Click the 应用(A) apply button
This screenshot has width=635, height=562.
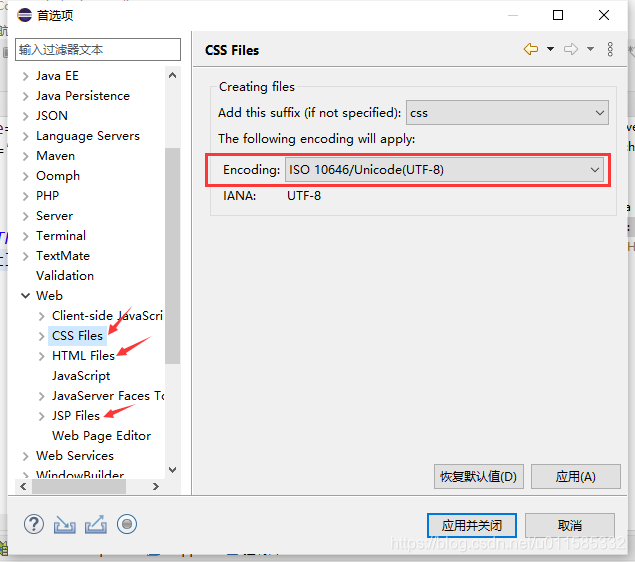click(575, 477)
